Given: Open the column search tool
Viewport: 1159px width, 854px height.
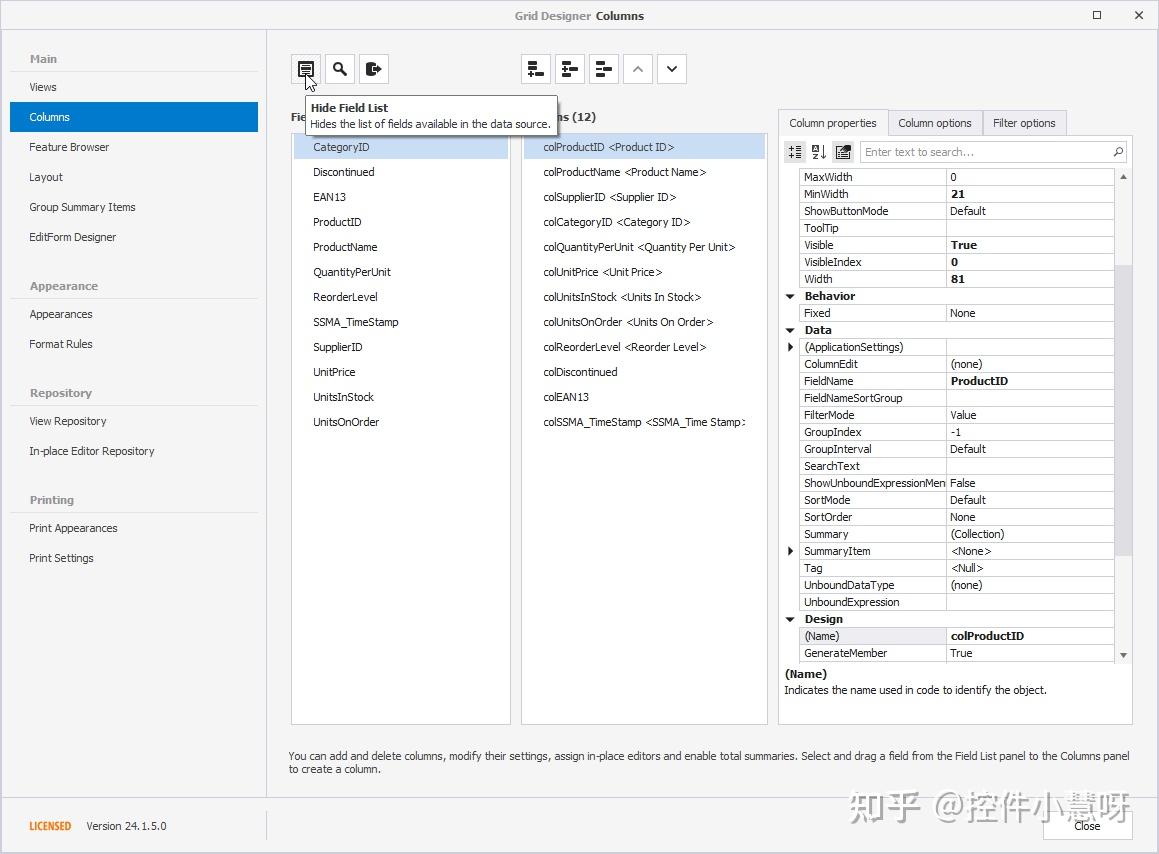Looking at the screenshot, I should [340, 69].
